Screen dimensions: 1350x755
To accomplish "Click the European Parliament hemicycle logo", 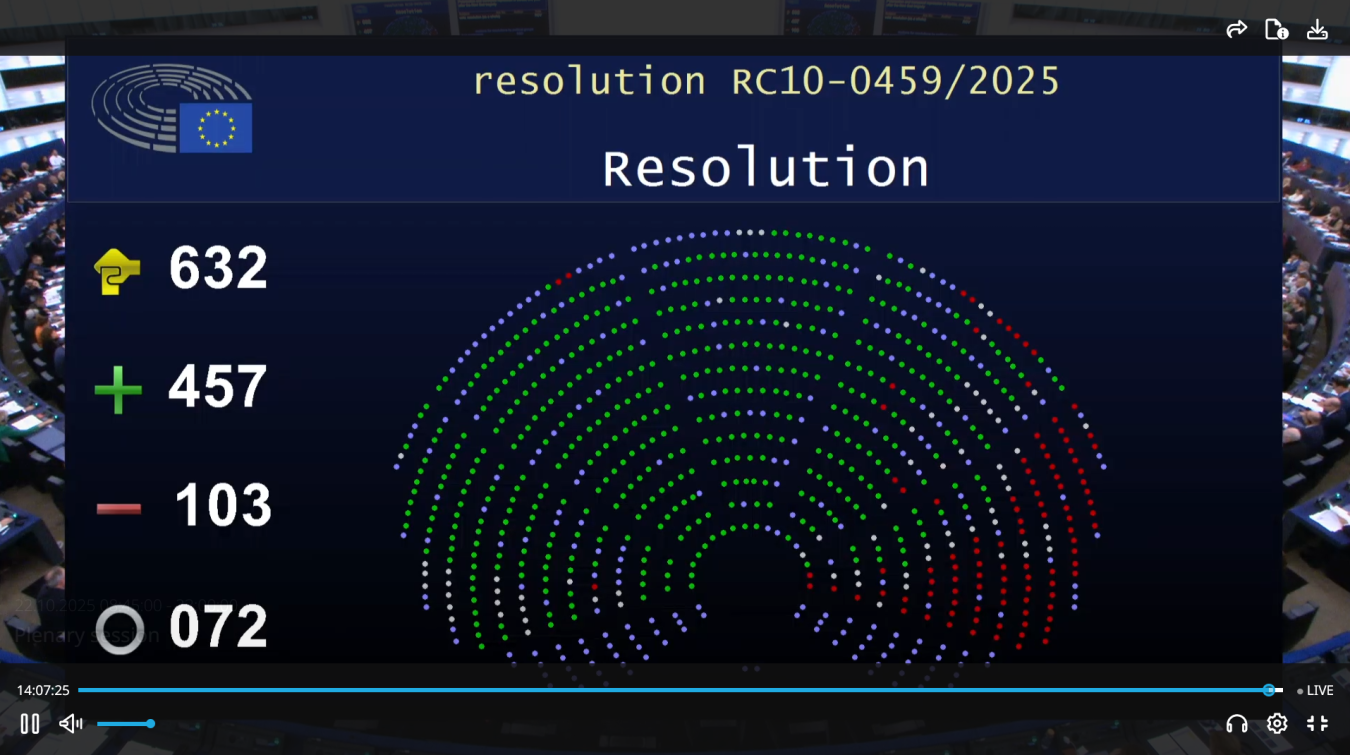I will click(171, 108).
